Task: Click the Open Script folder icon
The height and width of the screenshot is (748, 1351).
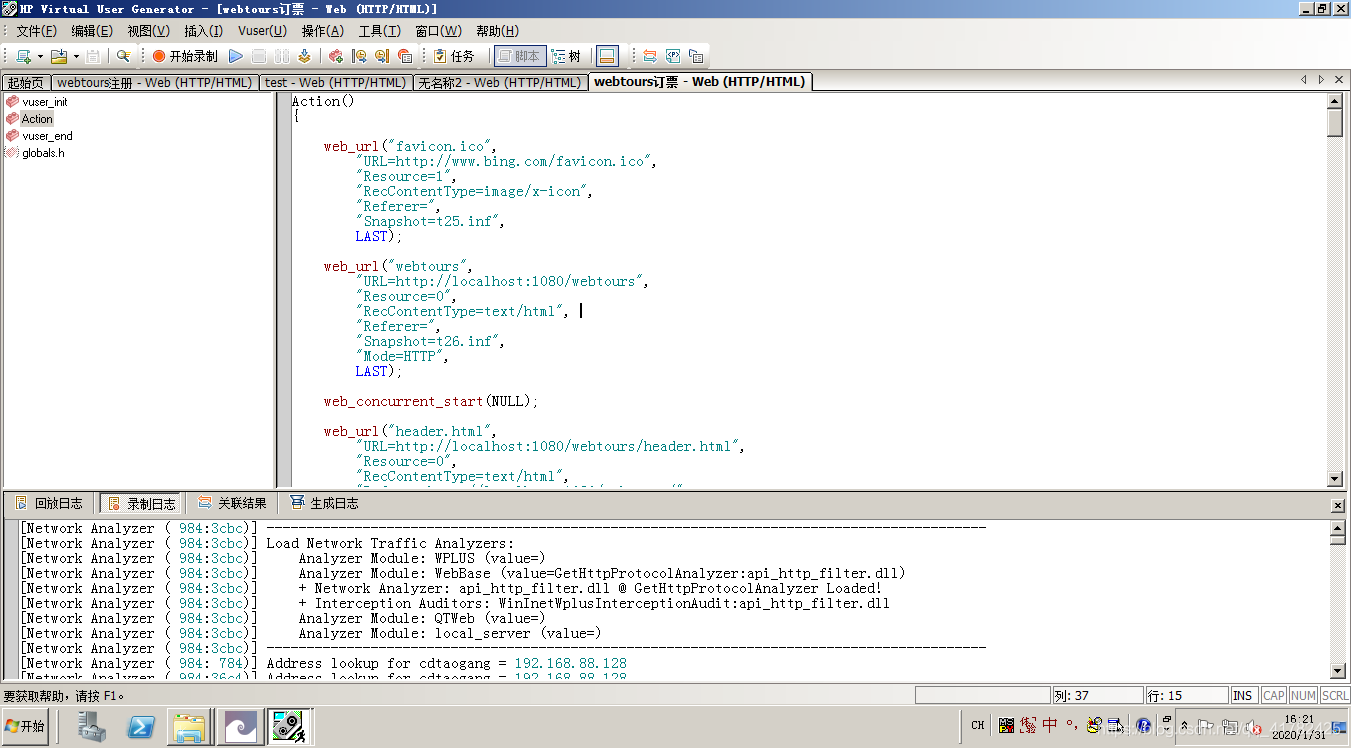Action: click(x=59, y=56)
